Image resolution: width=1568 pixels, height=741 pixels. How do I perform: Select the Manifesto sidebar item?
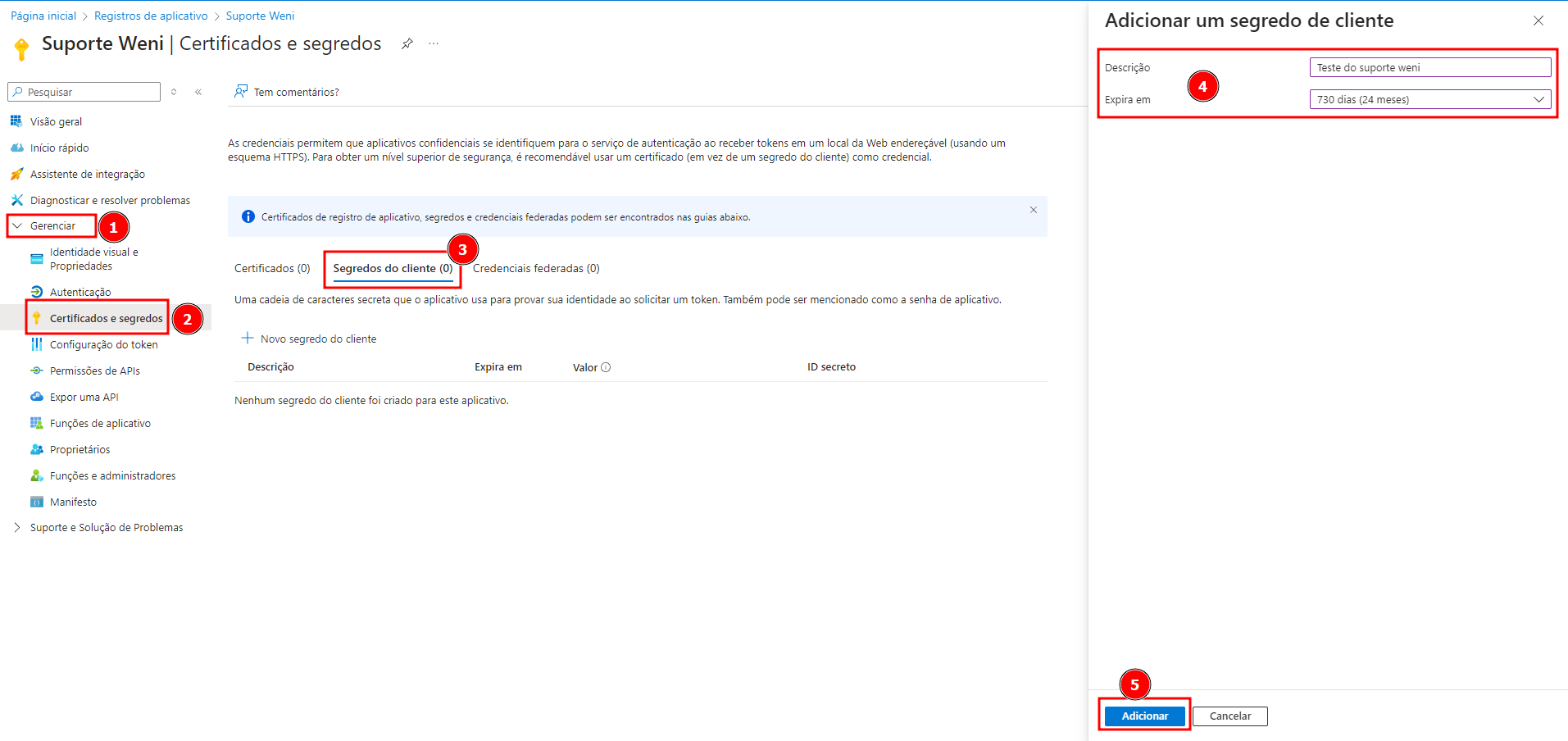coord(72,502)
